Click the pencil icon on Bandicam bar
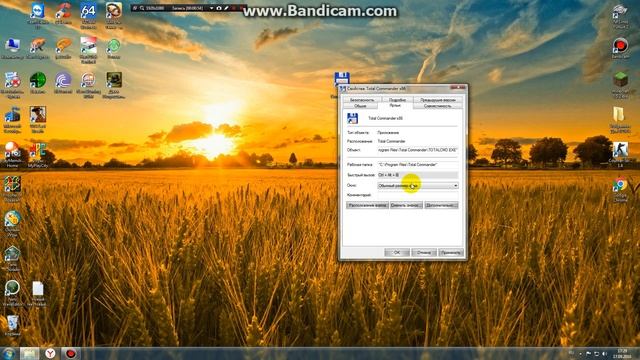The height and width of the screenshot is (360, 640). point(226,8)
